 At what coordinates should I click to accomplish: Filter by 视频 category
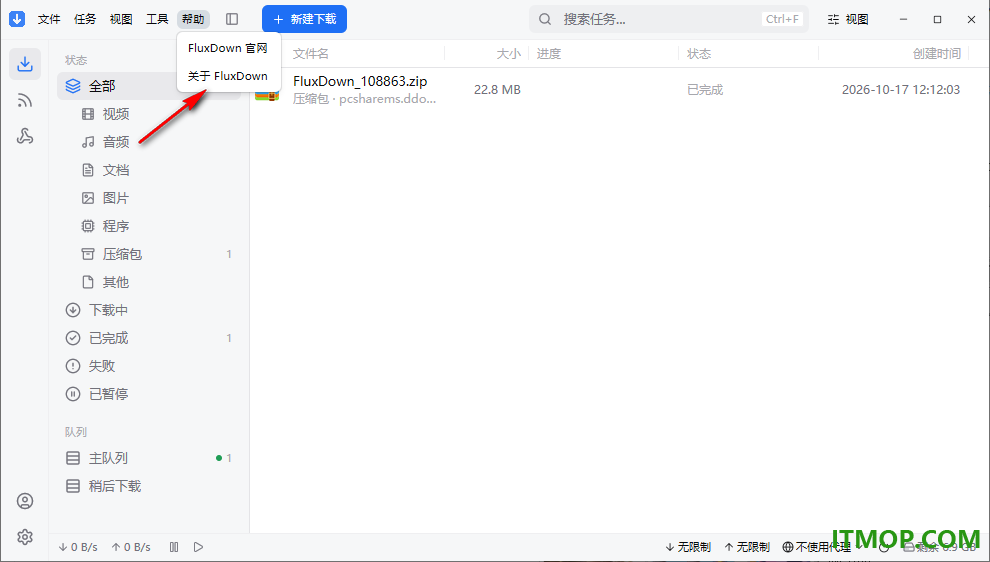[x=149, y=114]
